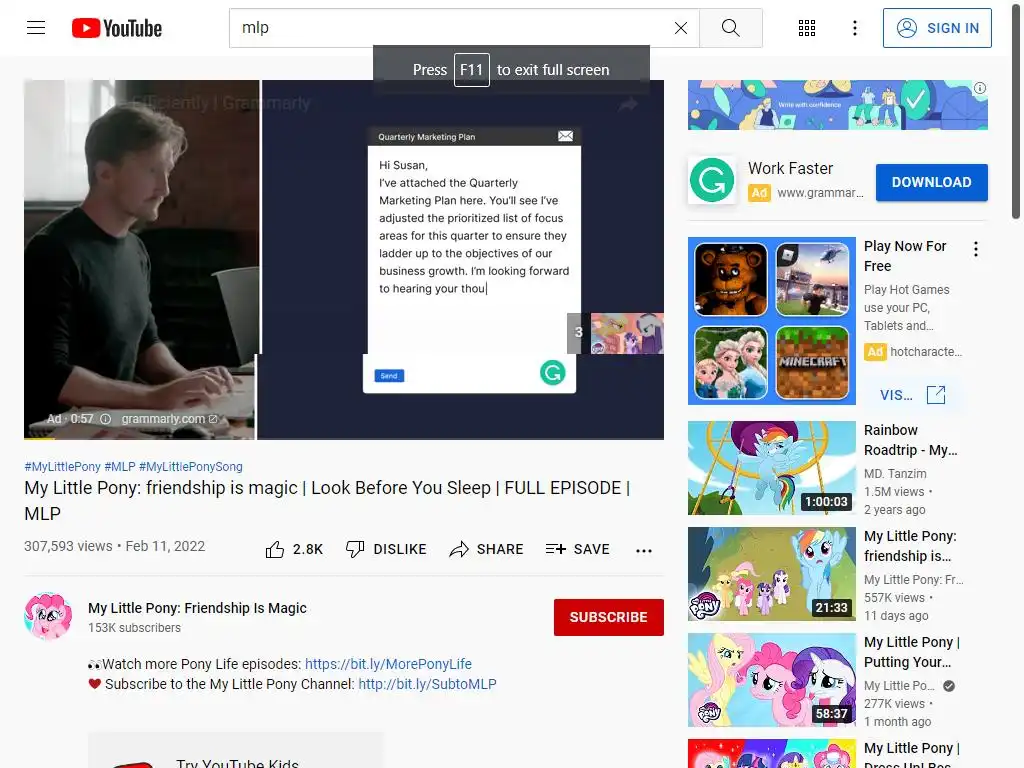
Task: Open the hamburger guide menu
Action: pyautogui.click(x=36, y=27)
